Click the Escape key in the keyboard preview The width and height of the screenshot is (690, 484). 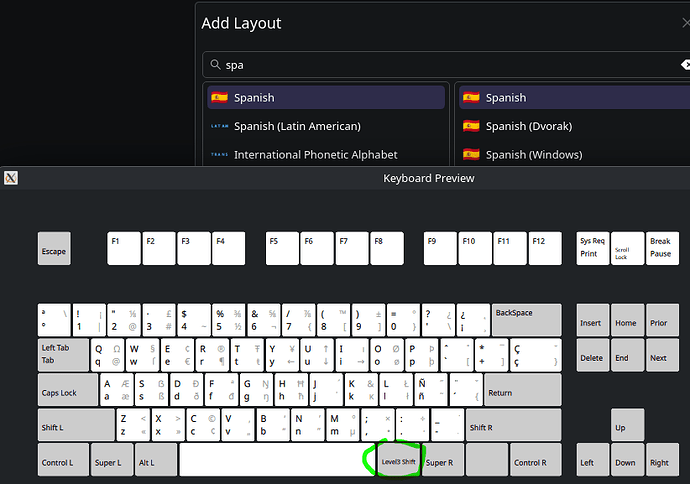click(x=54, y=249)
